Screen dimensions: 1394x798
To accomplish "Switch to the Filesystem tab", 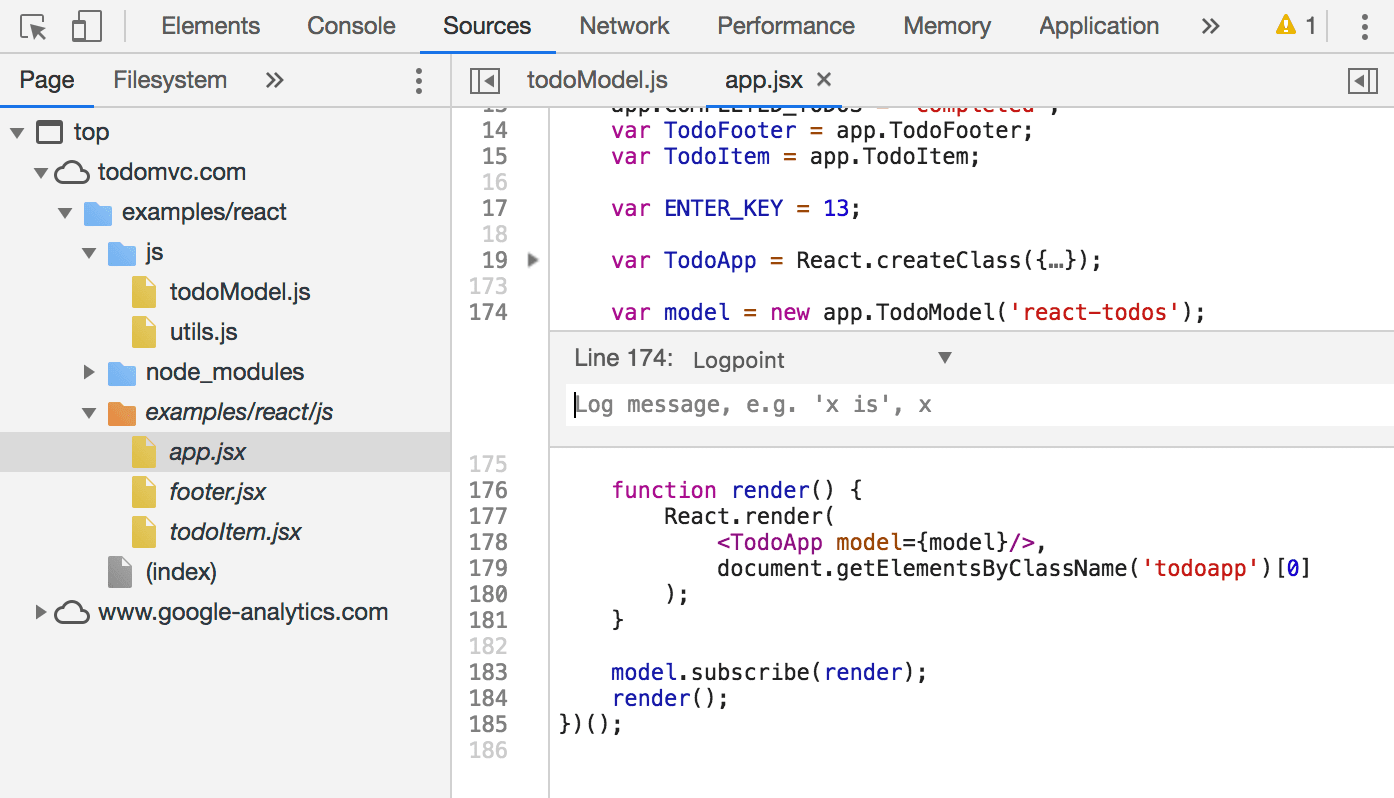I will click(169, 80).
